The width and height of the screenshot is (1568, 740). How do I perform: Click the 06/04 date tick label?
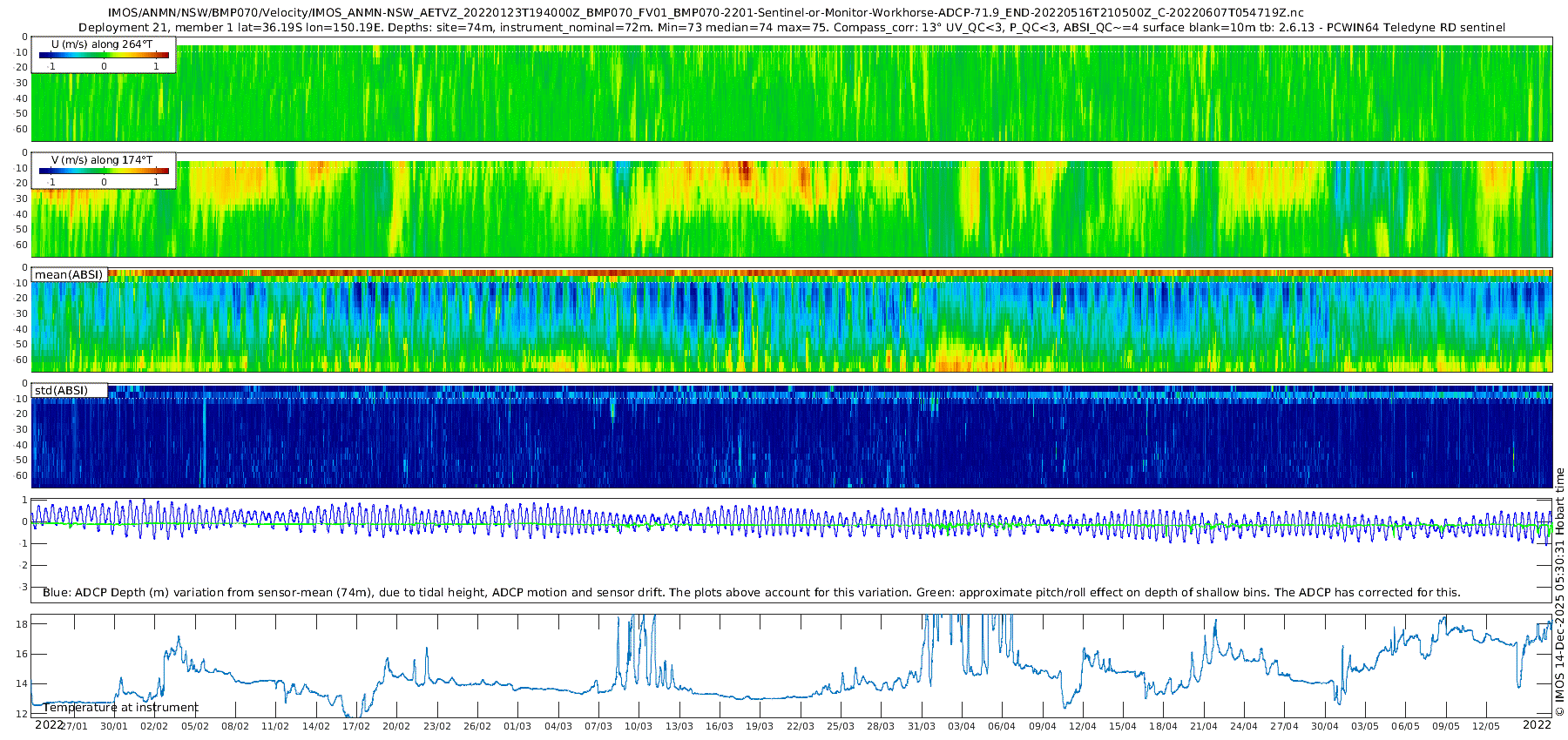(1002, 726)
